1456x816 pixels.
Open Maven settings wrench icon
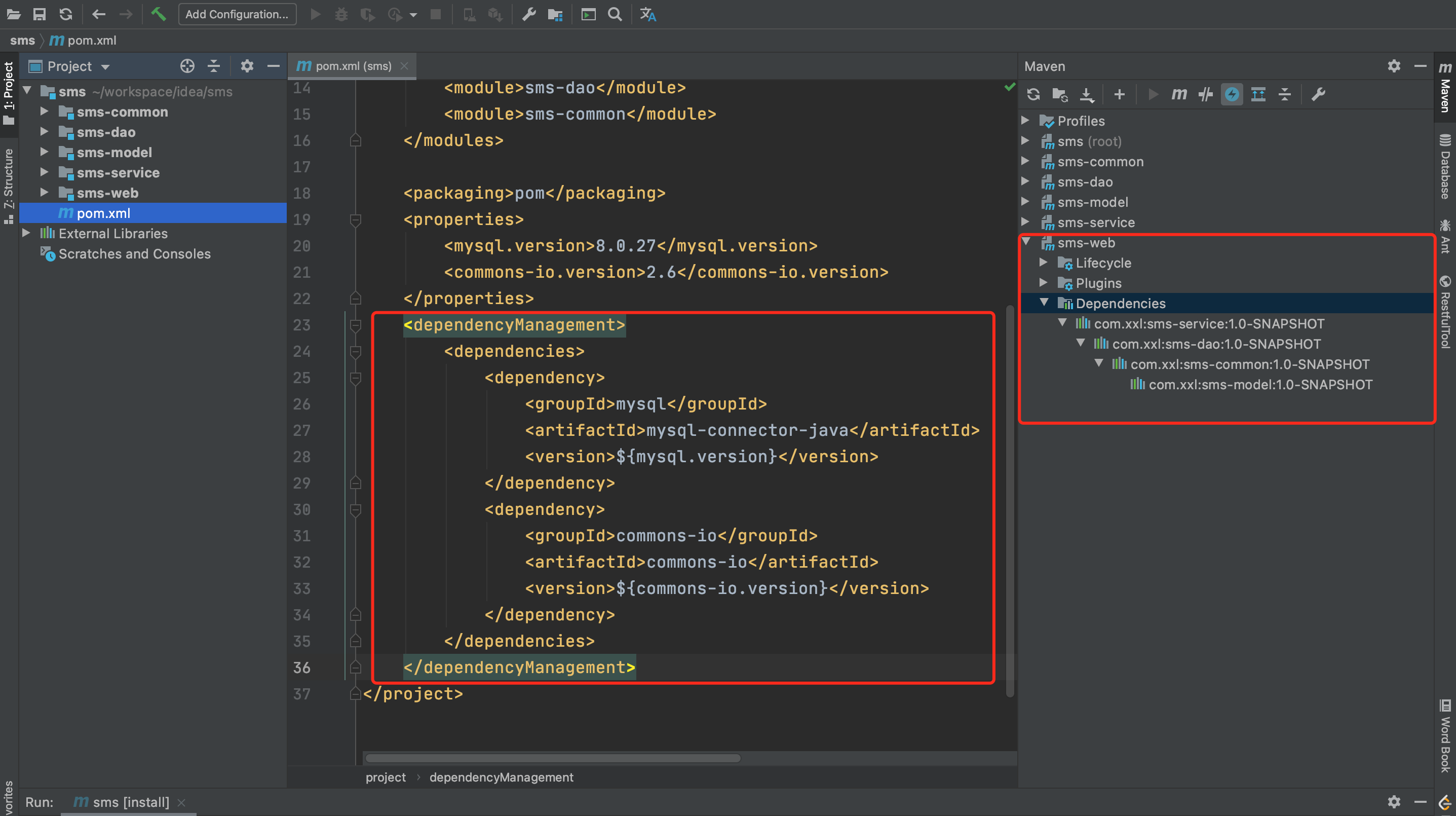click(x=1318, y=94)
